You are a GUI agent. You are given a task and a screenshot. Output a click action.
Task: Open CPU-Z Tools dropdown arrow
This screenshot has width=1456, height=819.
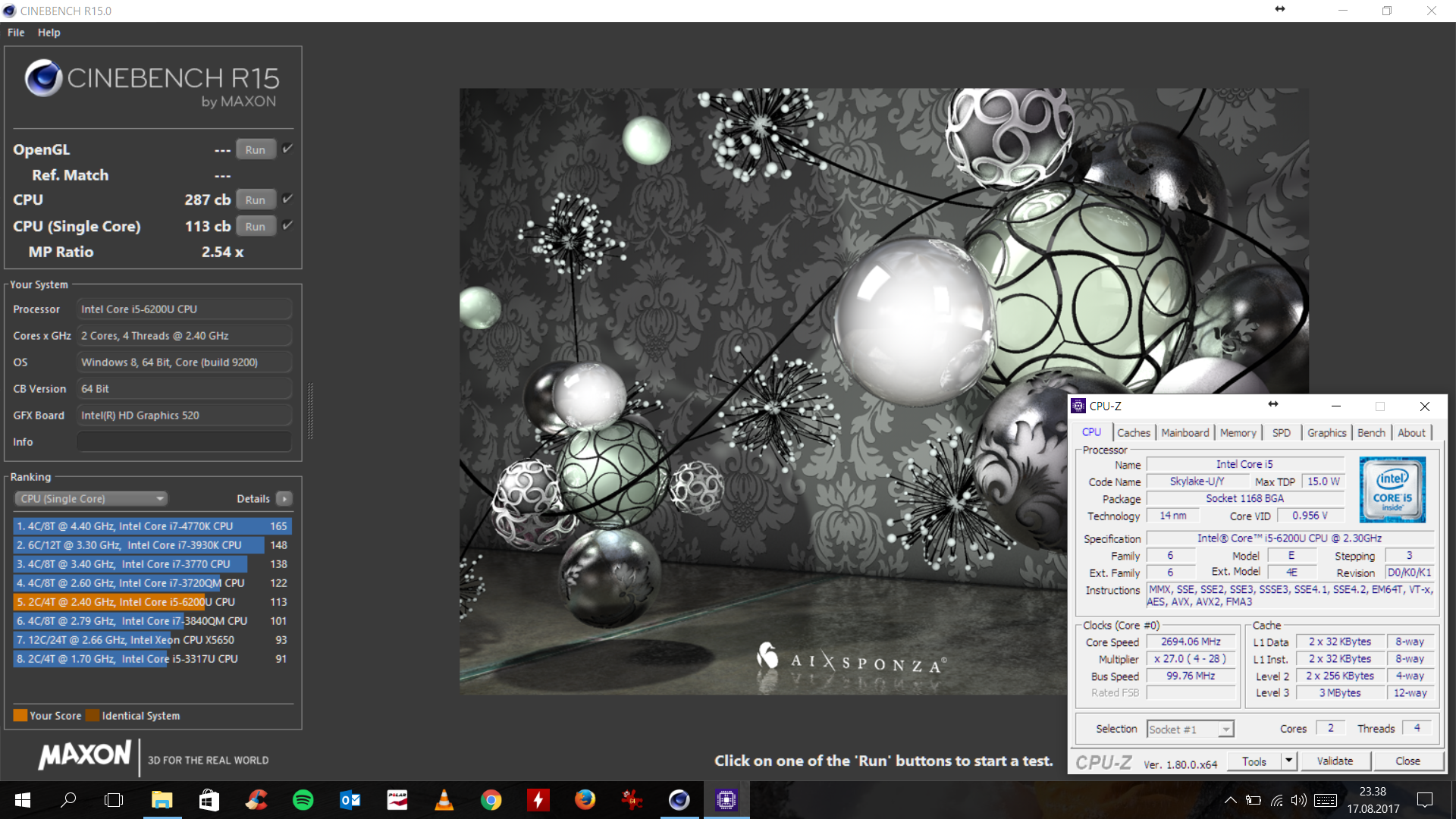(x=1288, y=761)
